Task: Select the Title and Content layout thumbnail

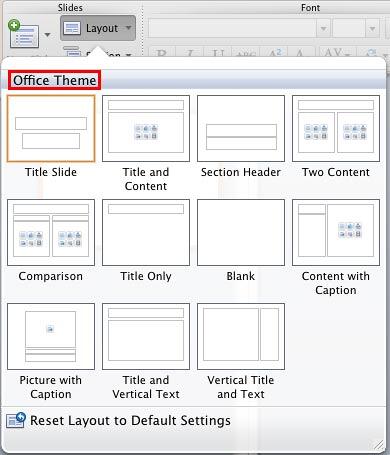Action: click(x=146, y=128)
